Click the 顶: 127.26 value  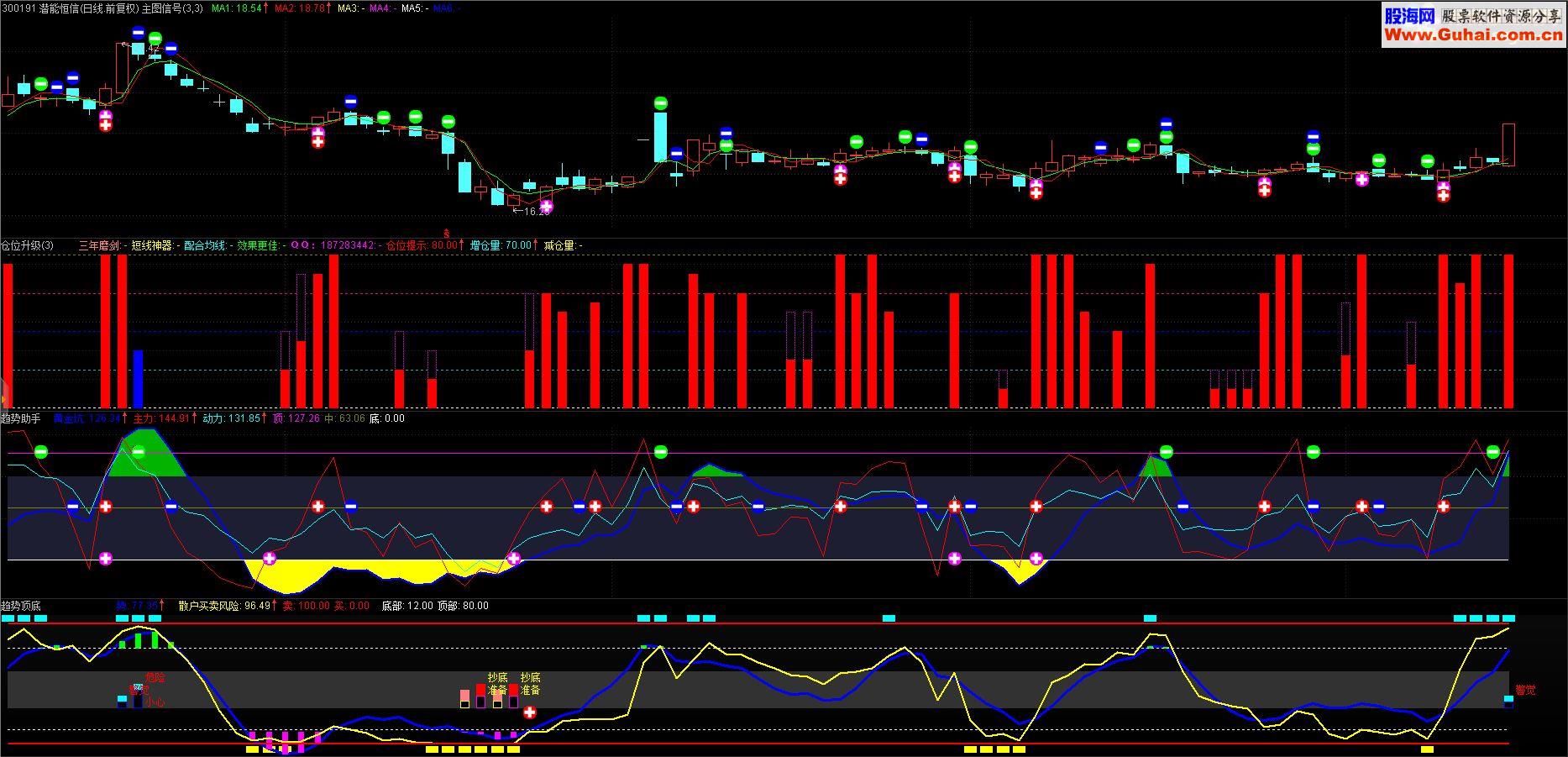tap(296, 418)
